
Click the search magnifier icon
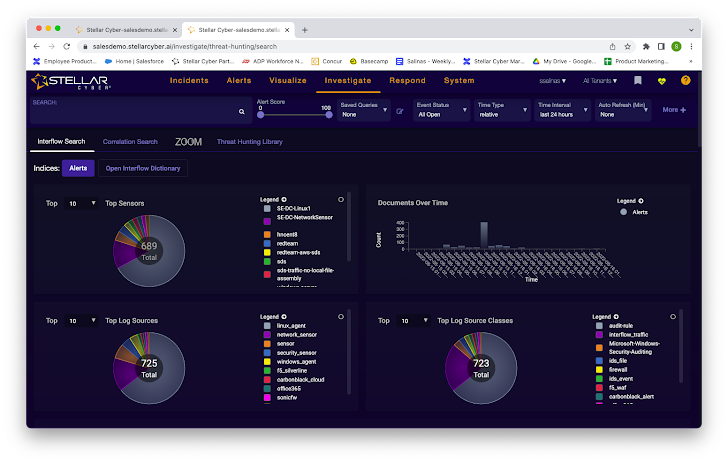[x=242, y=113]
